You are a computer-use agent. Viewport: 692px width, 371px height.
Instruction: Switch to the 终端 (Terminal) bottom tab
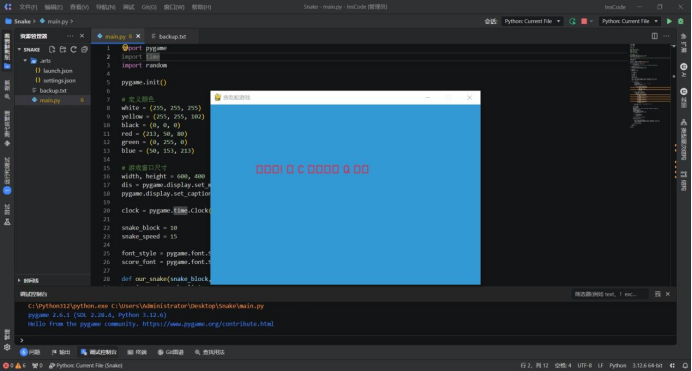click(137, 352)
